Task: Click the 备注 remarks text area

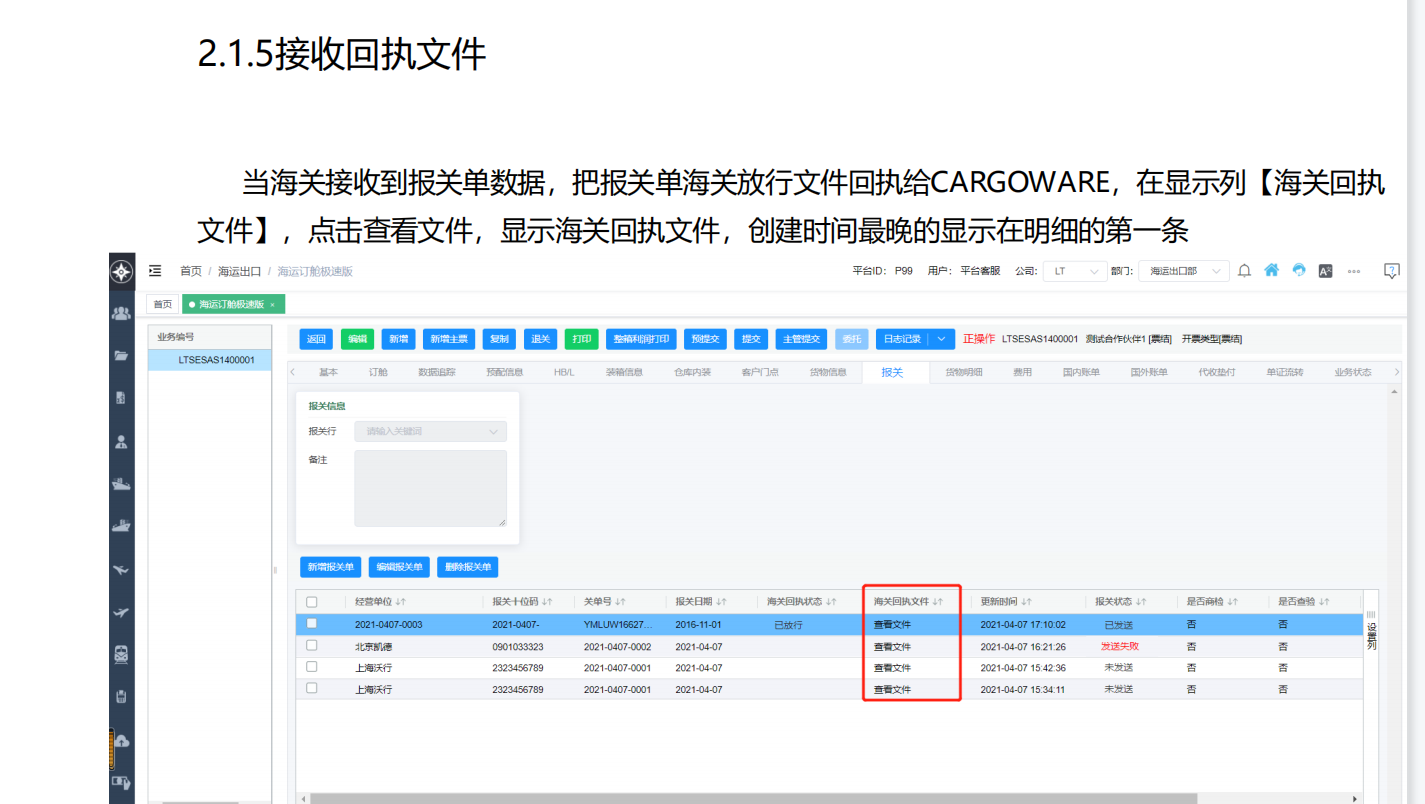Action: tap(430, 488)
